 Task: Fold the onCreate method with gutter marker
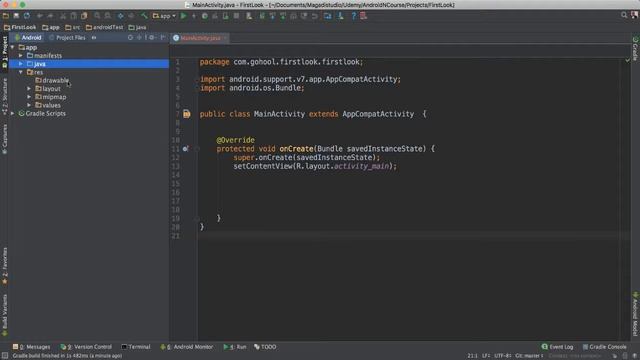[x=197, y=149]
